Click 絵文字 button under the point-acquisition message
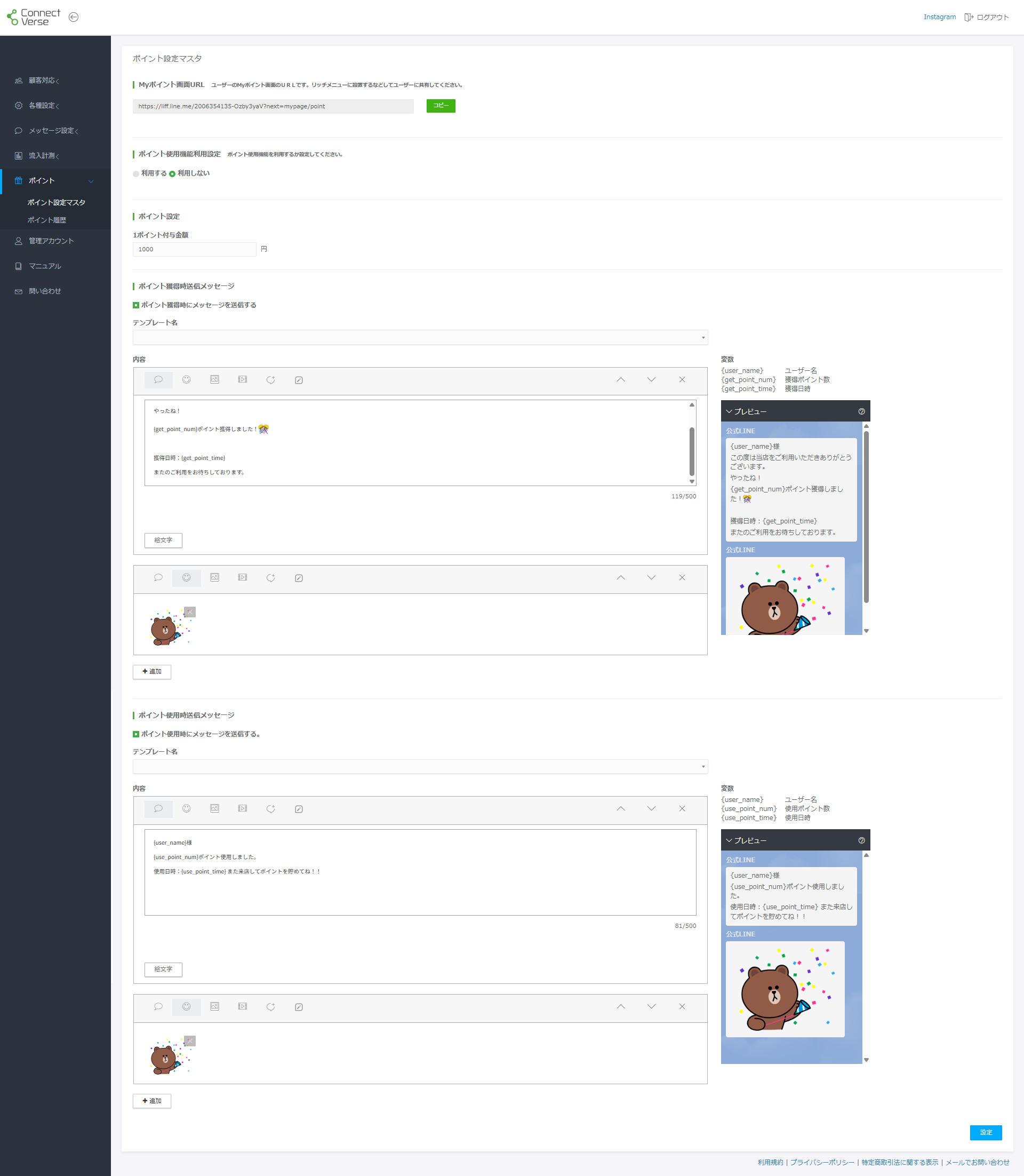 coord(163,541)
